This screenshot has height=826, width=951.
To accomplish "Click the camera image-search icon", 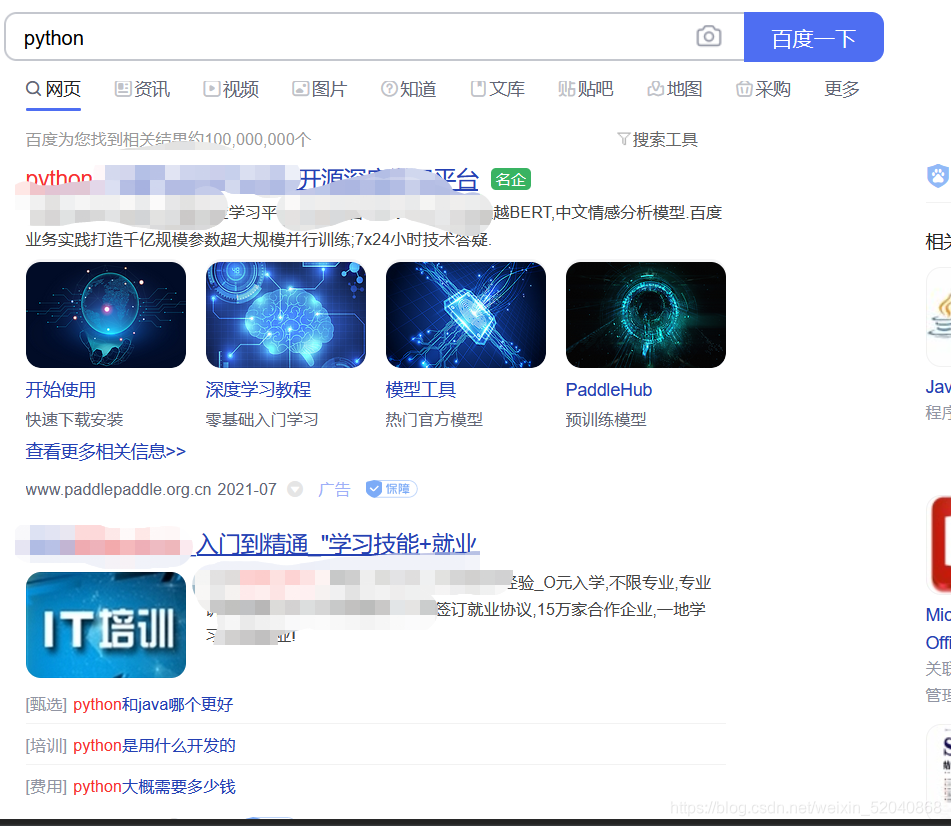I will tap(708, 36).
